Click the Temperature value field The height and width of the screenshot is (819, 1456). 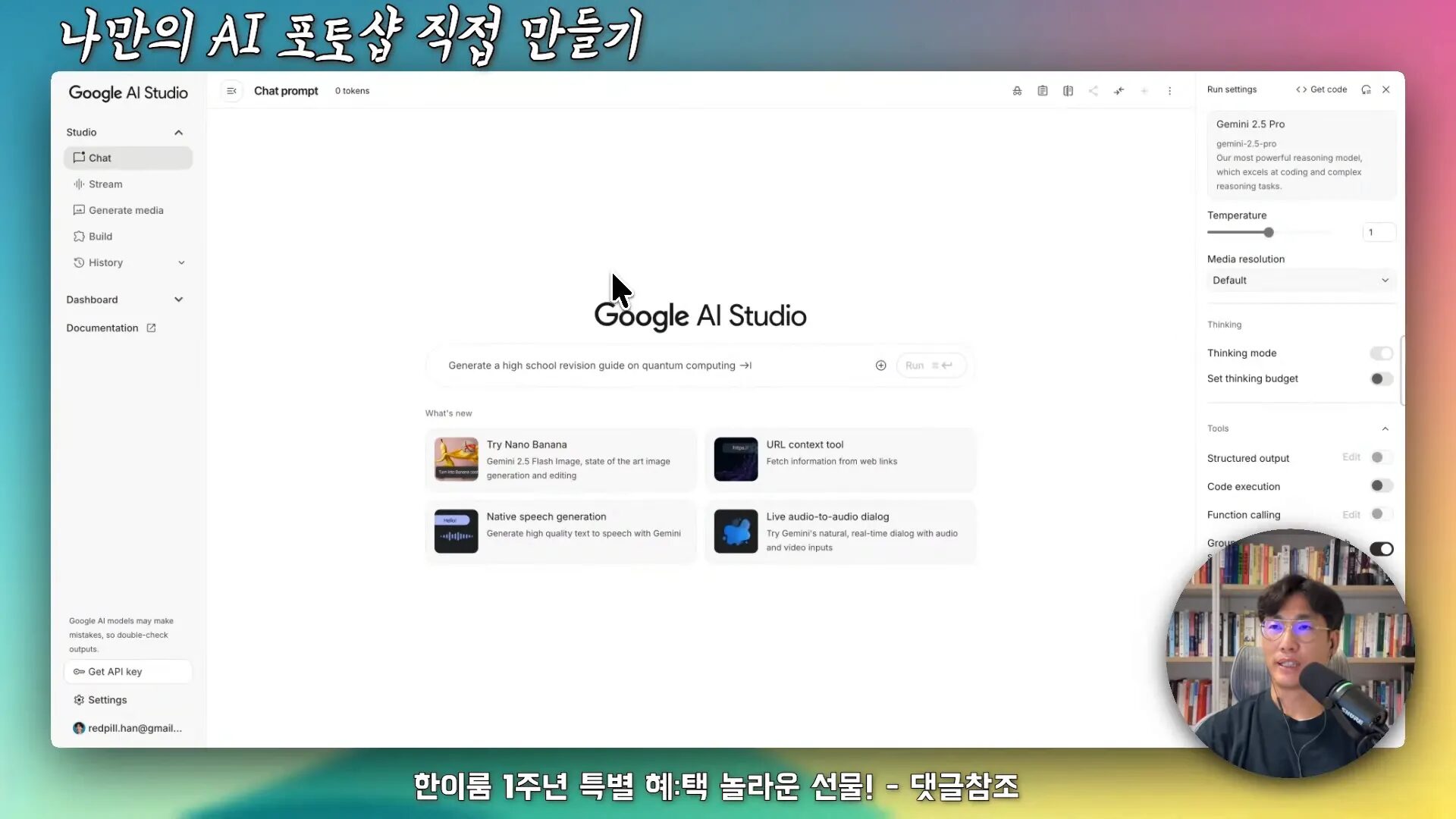click(1379, 233)
